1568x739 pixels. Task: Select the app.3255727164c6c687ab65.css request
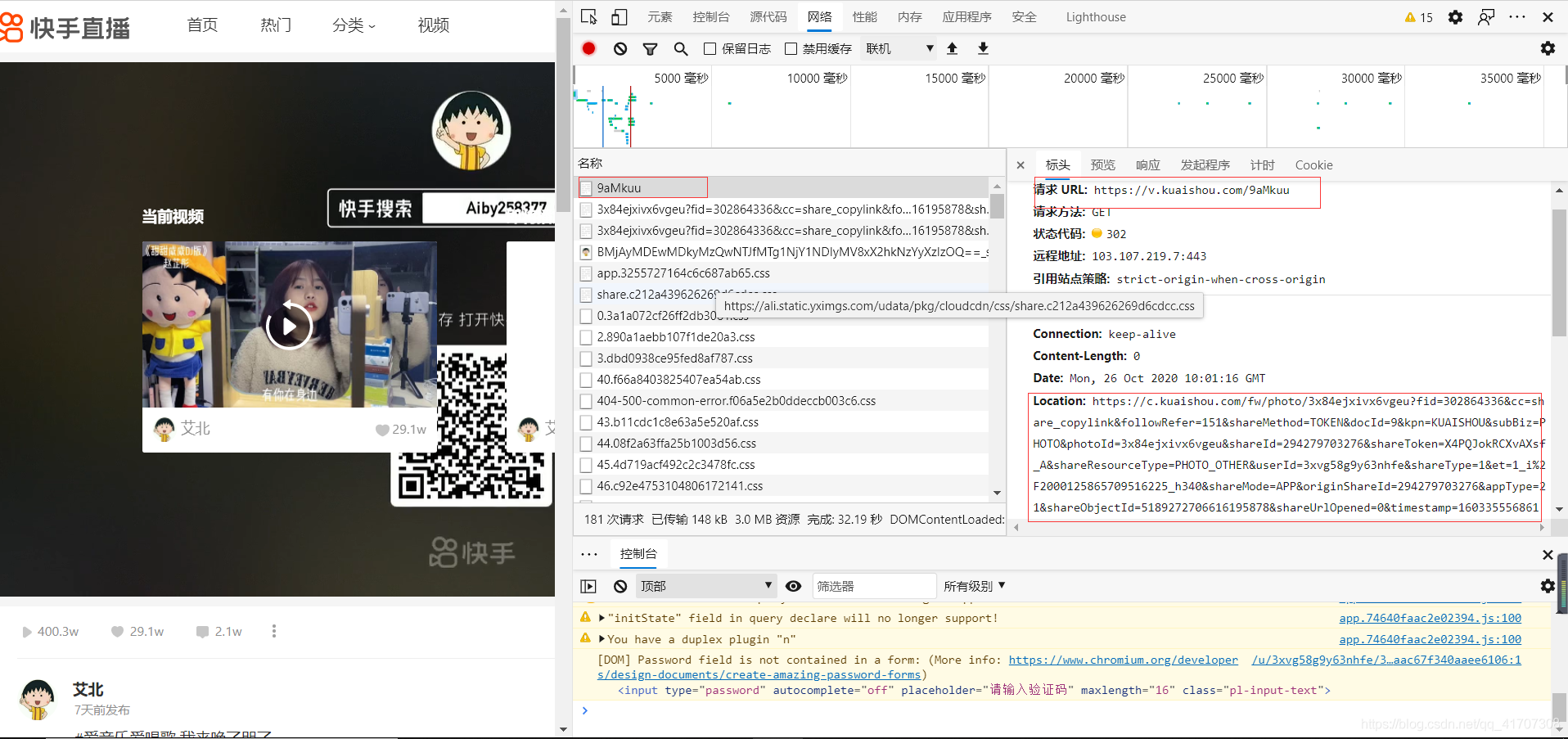(782, 273)
